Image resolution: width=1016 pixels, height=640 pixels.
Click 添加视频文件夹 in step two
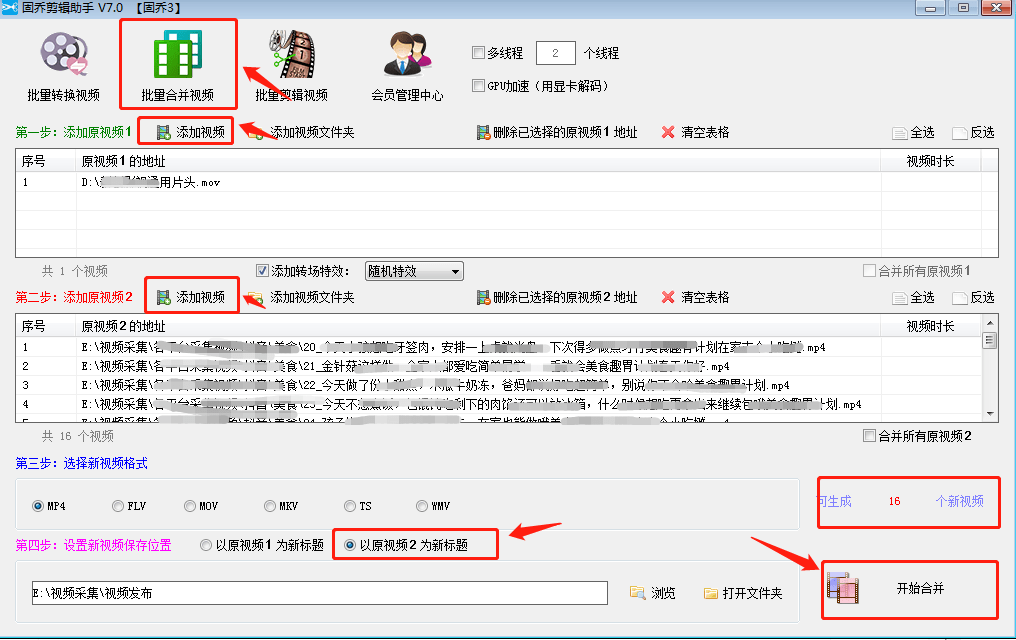(x=301, y=297)
